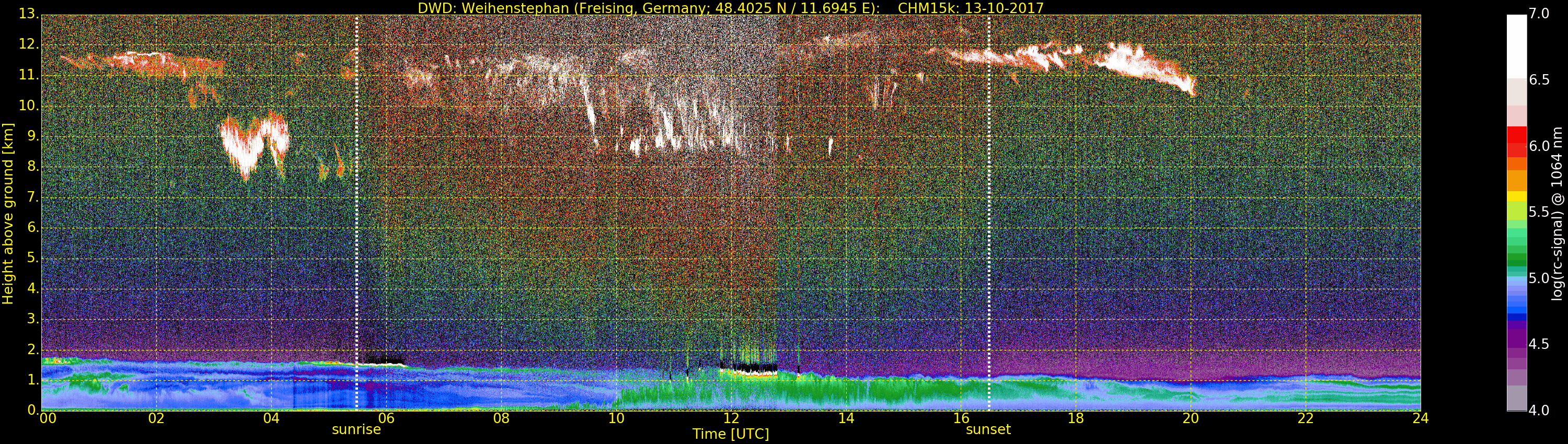The height and width of the screenshot is (444, 1568).
Task: Pick the dark blue colorbar band
Action: 1516,316
